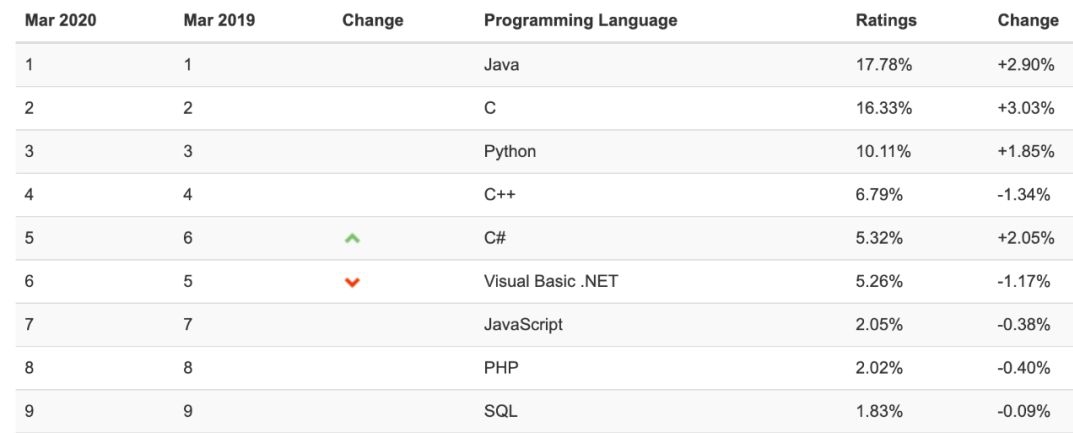
Task: Click the -0.09% change for SQL
Action: [x=1025, y=411]
